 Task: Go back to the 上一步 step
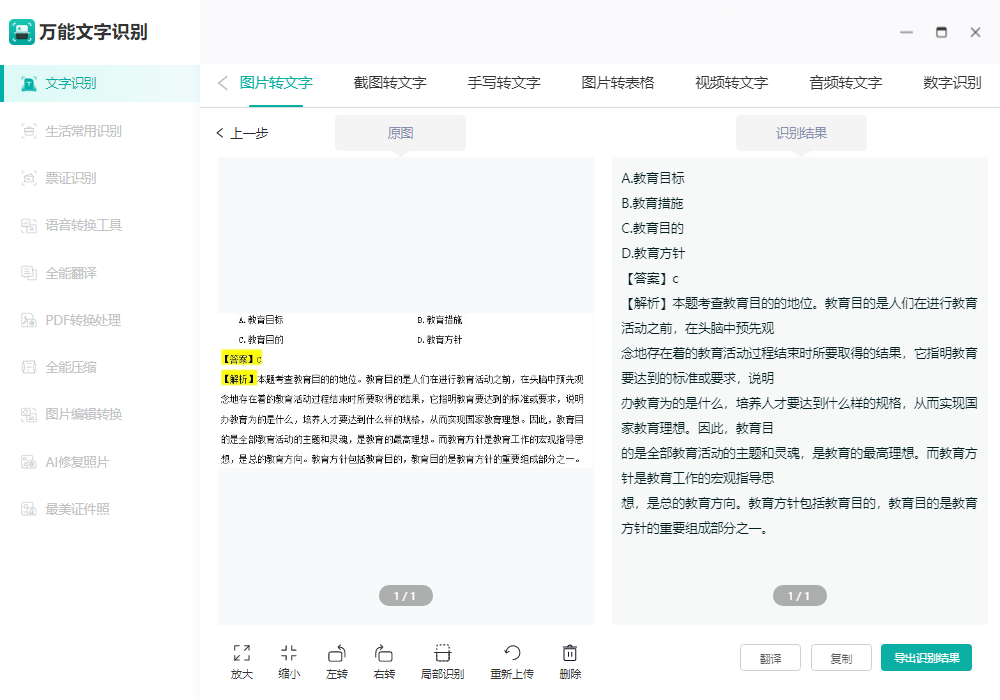click(242, 133)
